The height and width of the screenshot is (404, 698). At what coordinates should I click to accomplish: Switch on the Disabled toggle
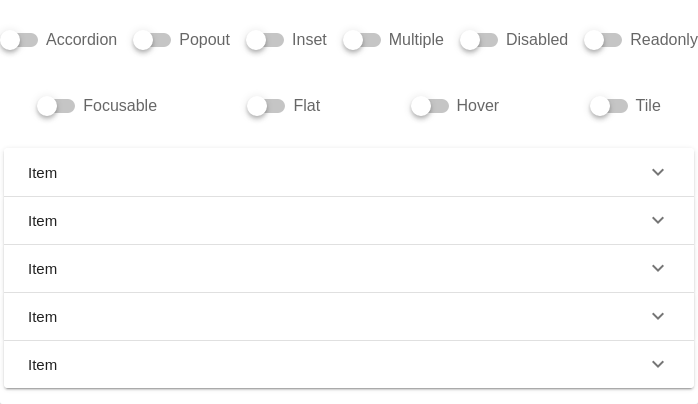[479, 40]
